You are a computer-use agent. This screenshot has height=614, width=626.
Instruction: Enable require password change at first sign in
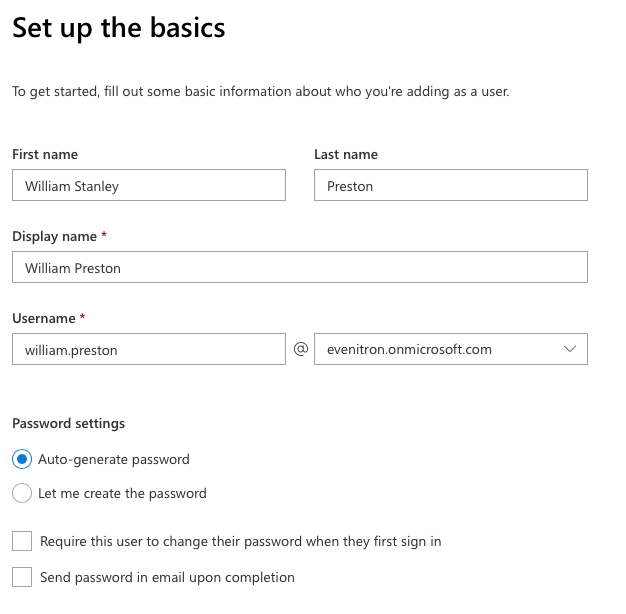tap(22, 541)
